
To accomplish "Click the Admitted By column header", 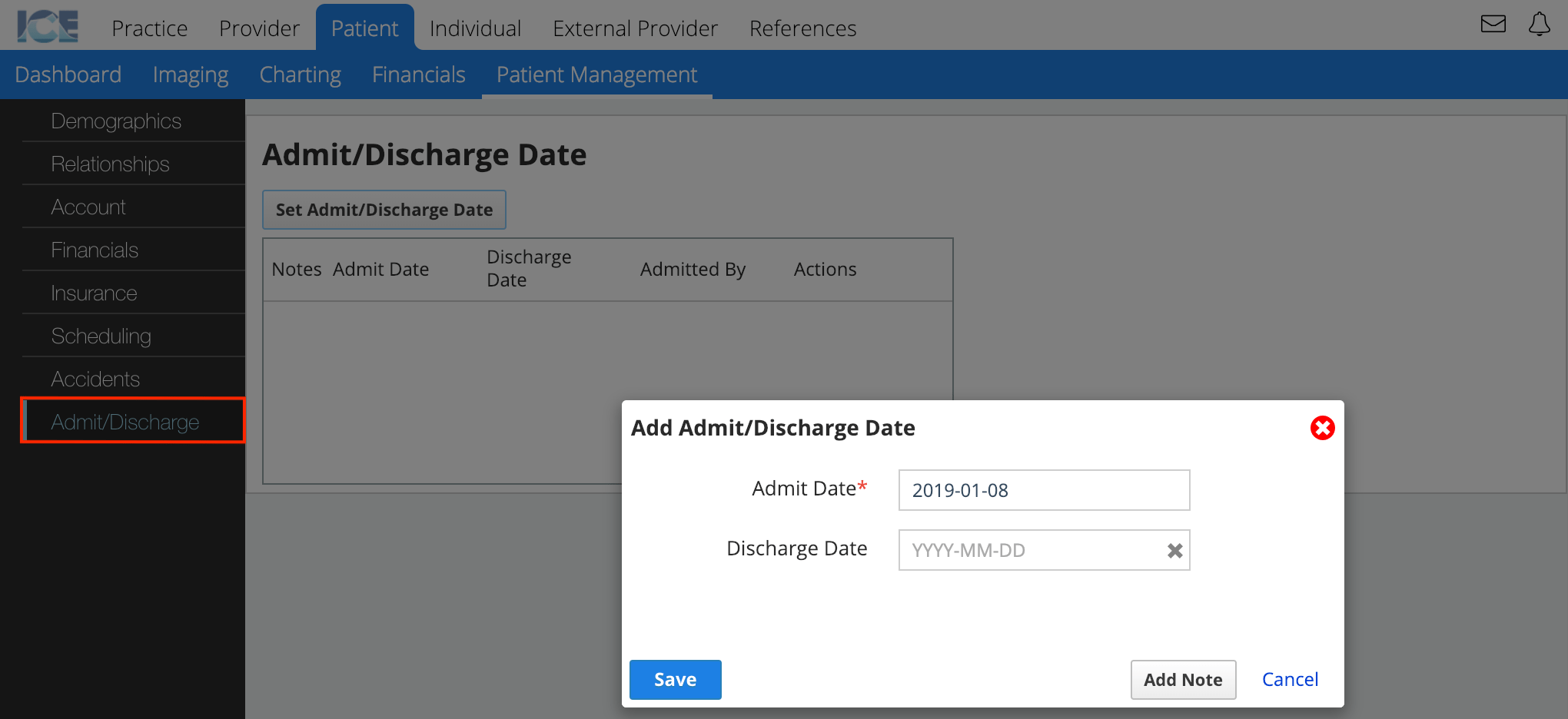I will coord(693,270).
